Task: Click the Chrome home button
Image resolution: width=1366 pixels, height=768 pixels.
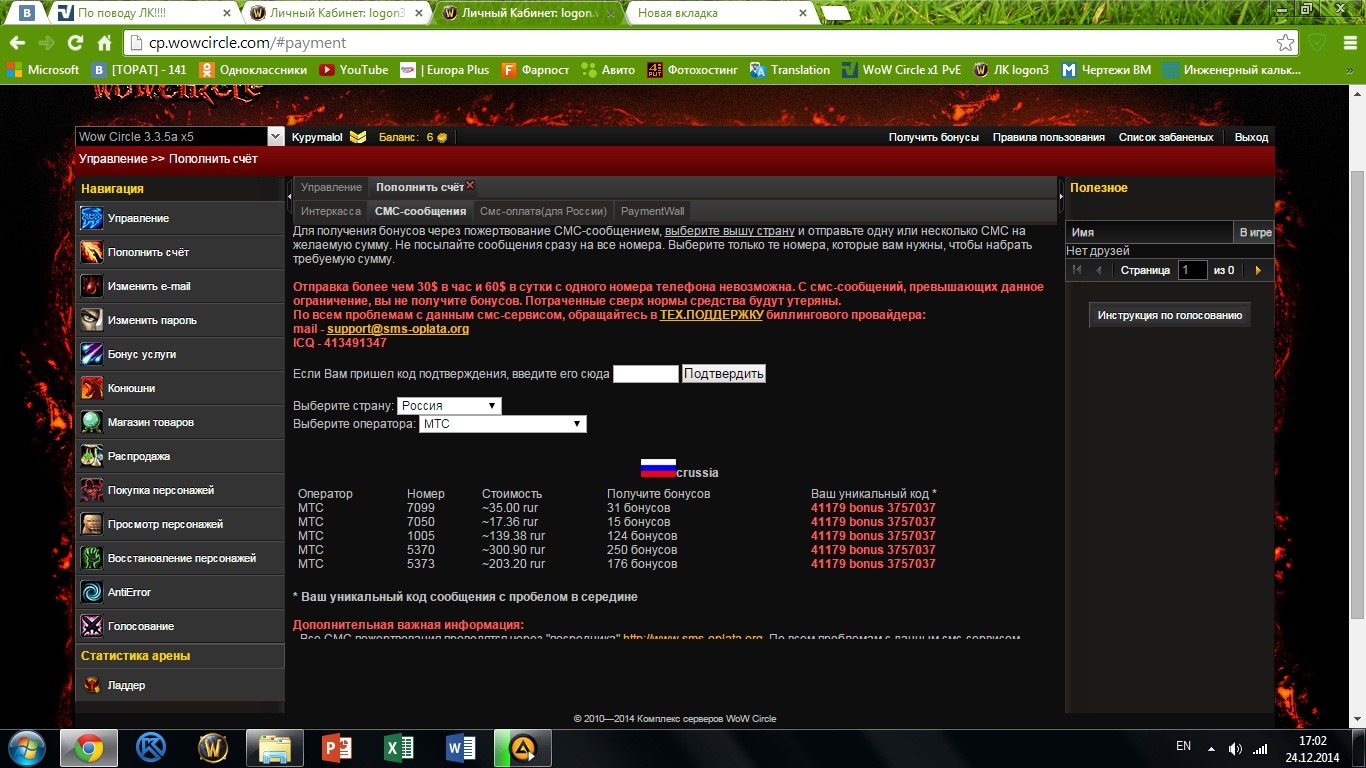Action: [104, 43]
